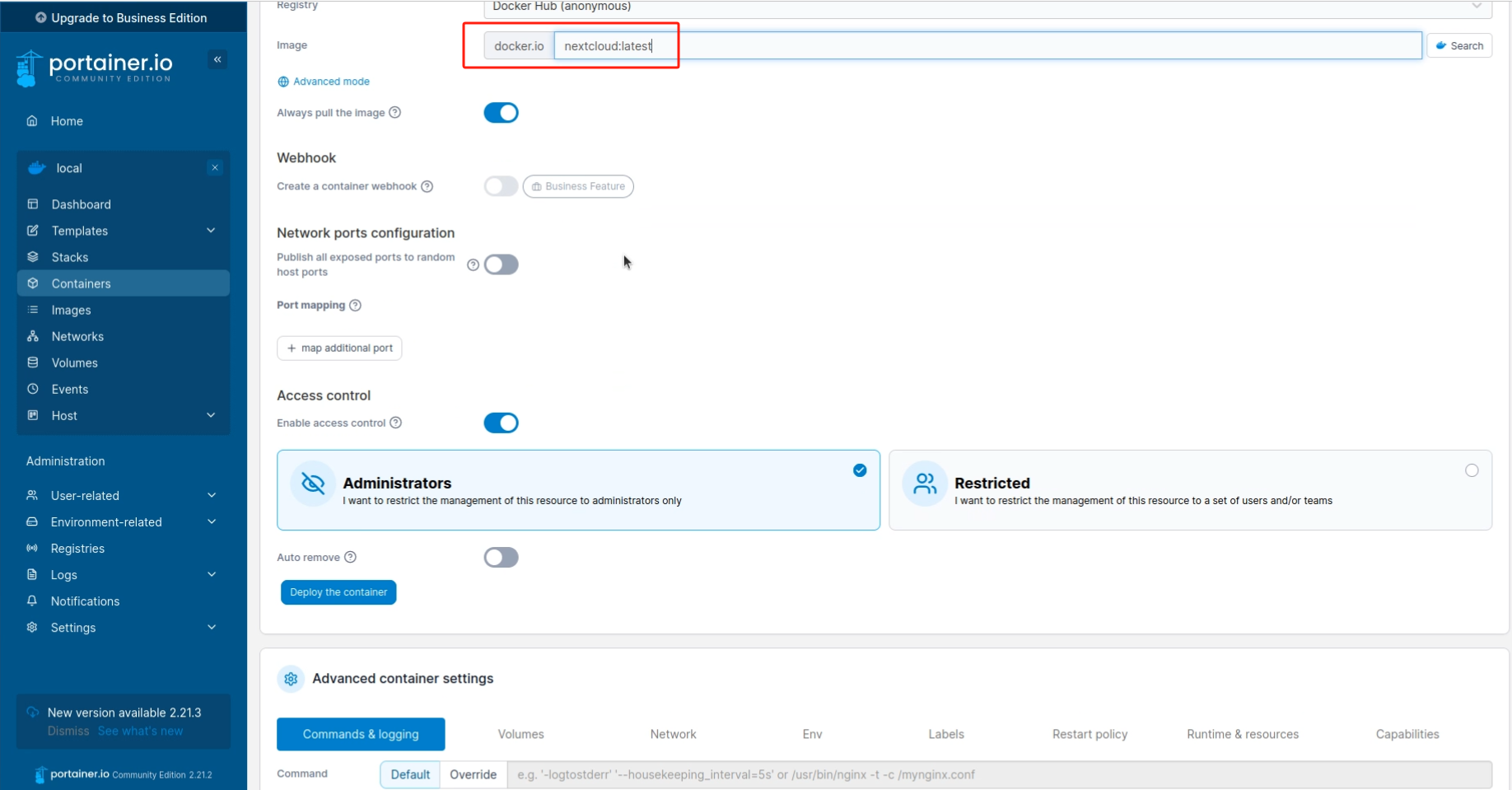Expand the Templates submenu chevron
Image resolution: width=1512 pixels, height=790 pixels.
click(x=211, y=231)
